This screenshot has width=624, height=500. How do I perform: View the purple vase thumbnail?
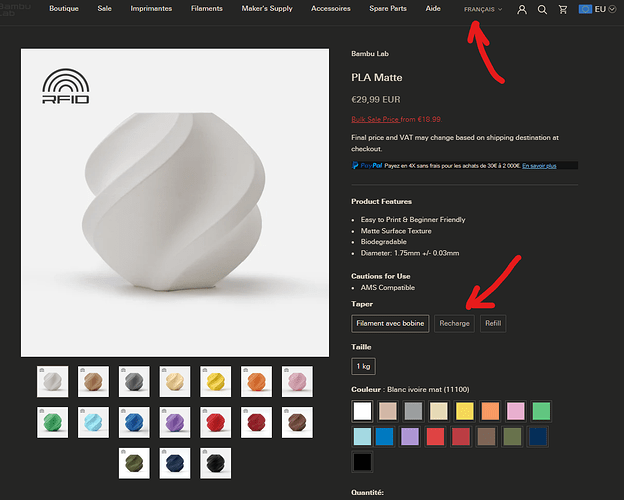point(175,422)
